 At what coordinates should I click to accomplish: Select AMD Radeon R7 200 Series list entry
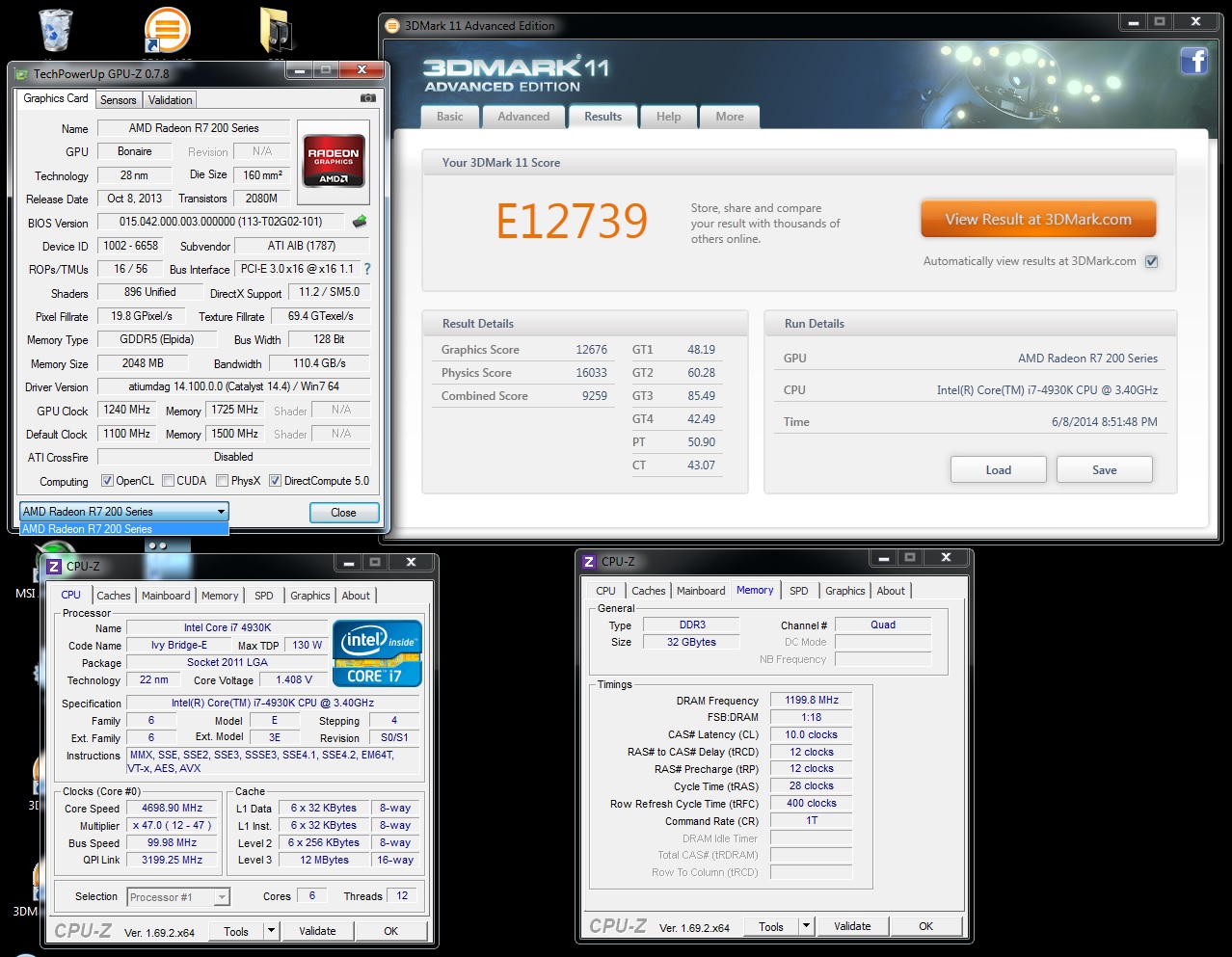(x=123, y=529)
